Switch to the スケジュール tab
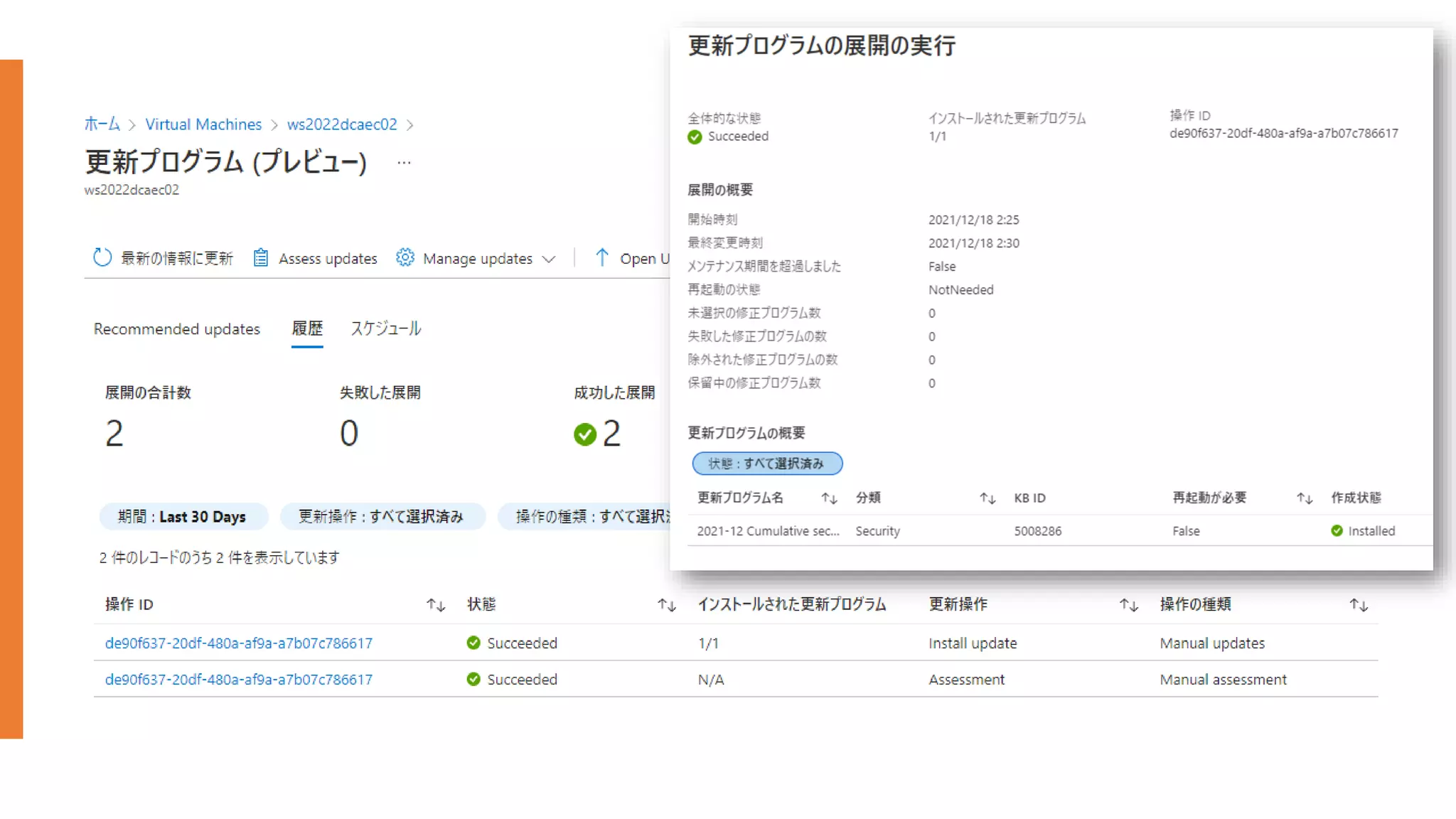This screenshot has height=819, width=1456. tap(386, 329)
